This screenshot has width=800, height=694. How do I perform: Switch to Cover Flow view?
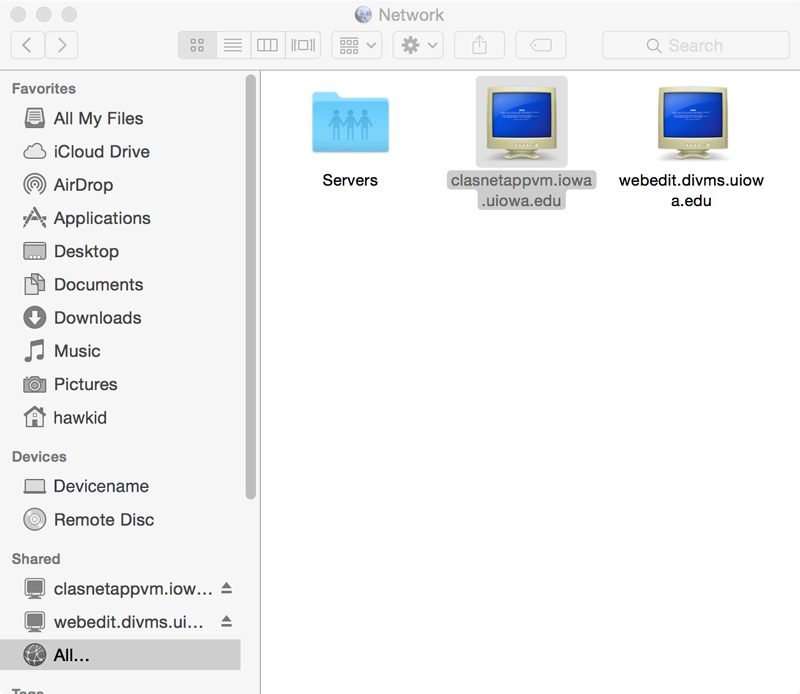click(x=302, y=45)
